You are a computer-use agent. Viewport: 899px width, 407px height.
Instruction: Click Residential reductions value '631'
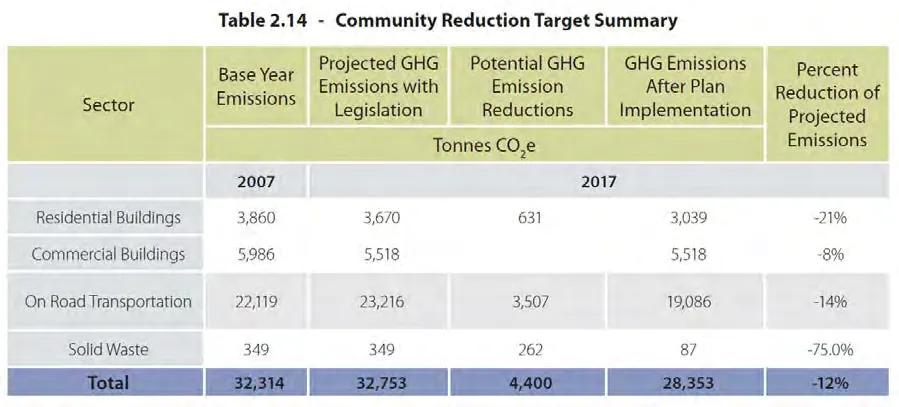coord(528,218)
